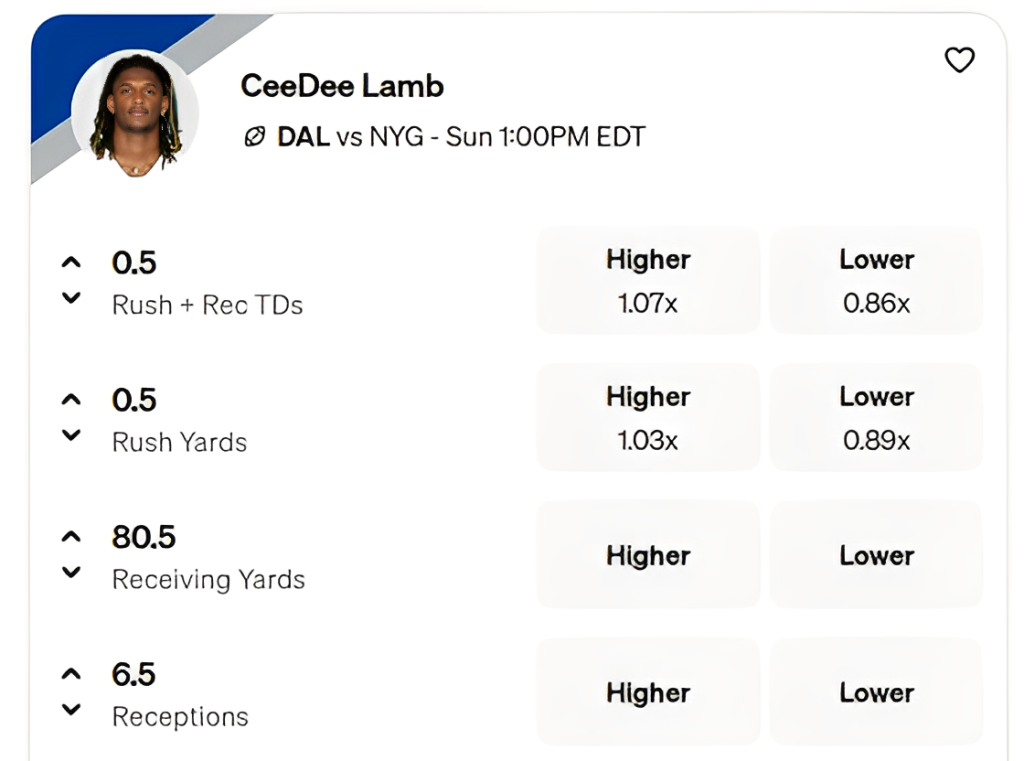1024x761 pixels.
Task: Decrease the Receiving Yards line
Action: [x=70, y=571]
